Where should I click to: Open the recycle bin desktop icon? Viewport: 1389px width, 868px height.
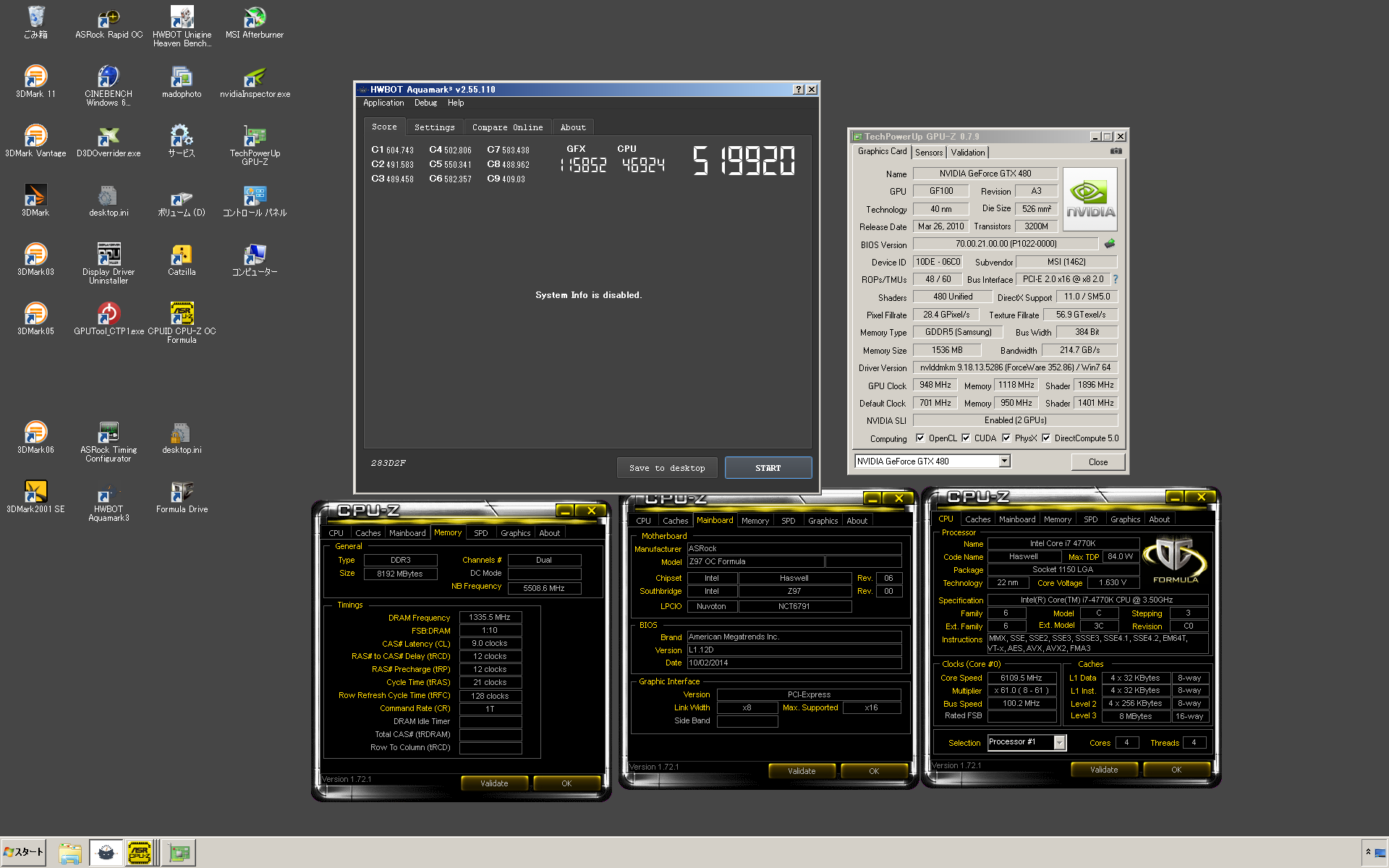(35, 22)
